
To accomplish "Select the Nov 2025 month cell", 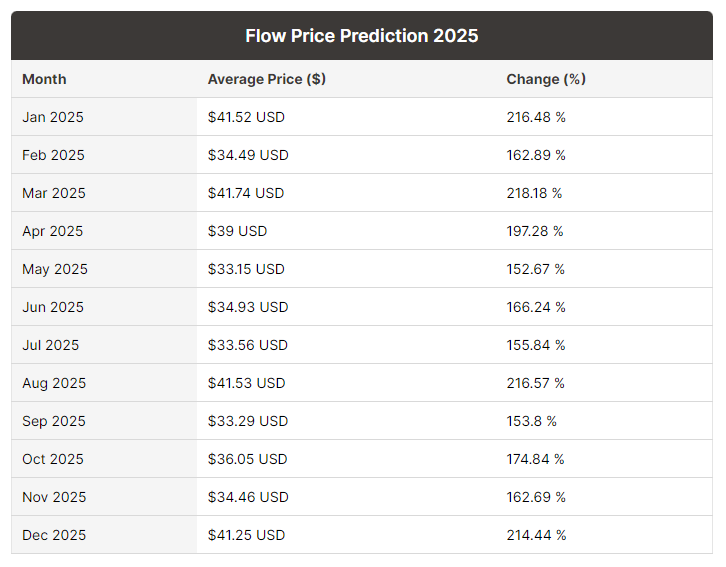I will (54, 497).
